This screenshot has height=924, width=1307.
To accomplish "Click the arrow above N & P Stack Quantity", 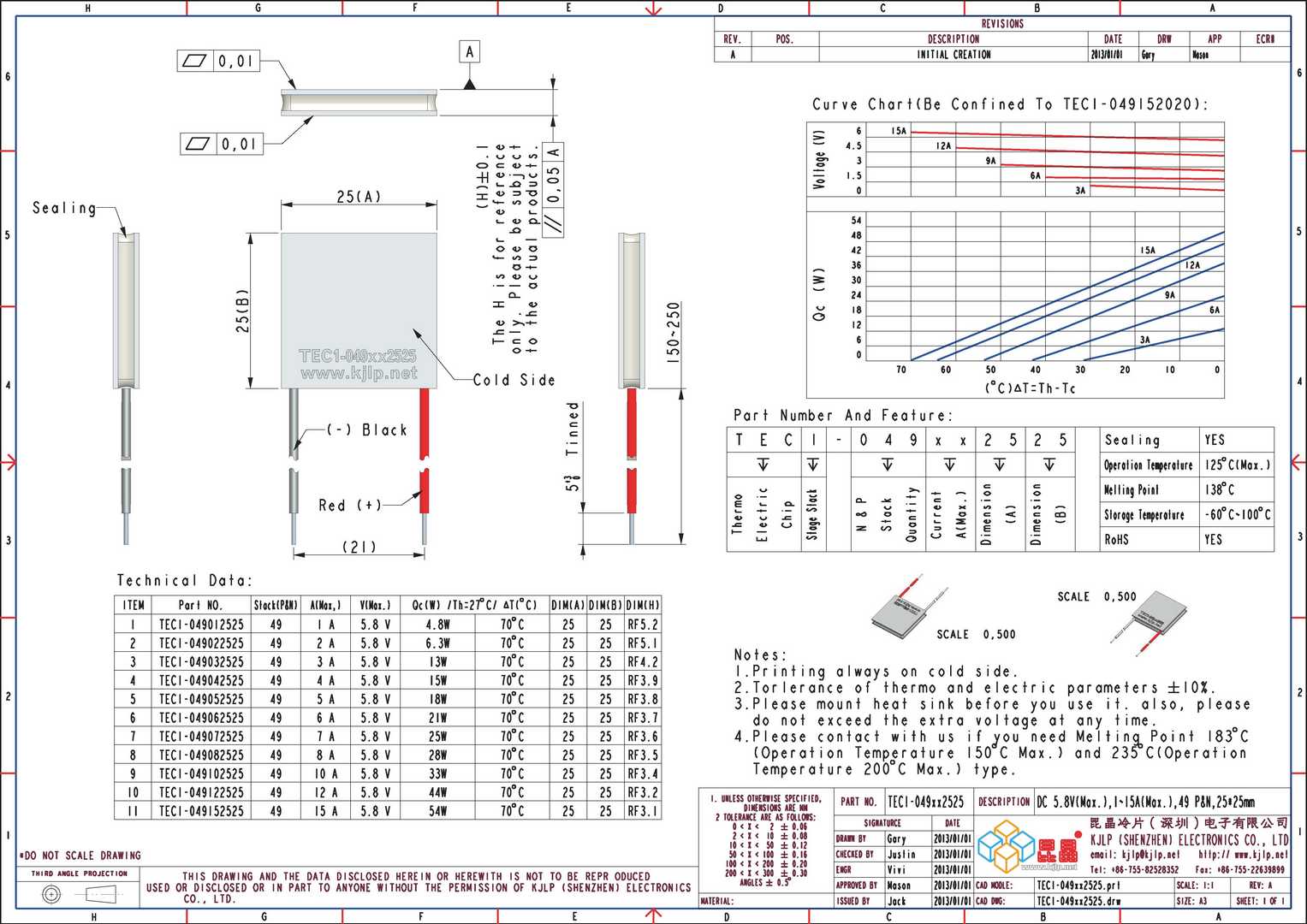I will point(888,465).
